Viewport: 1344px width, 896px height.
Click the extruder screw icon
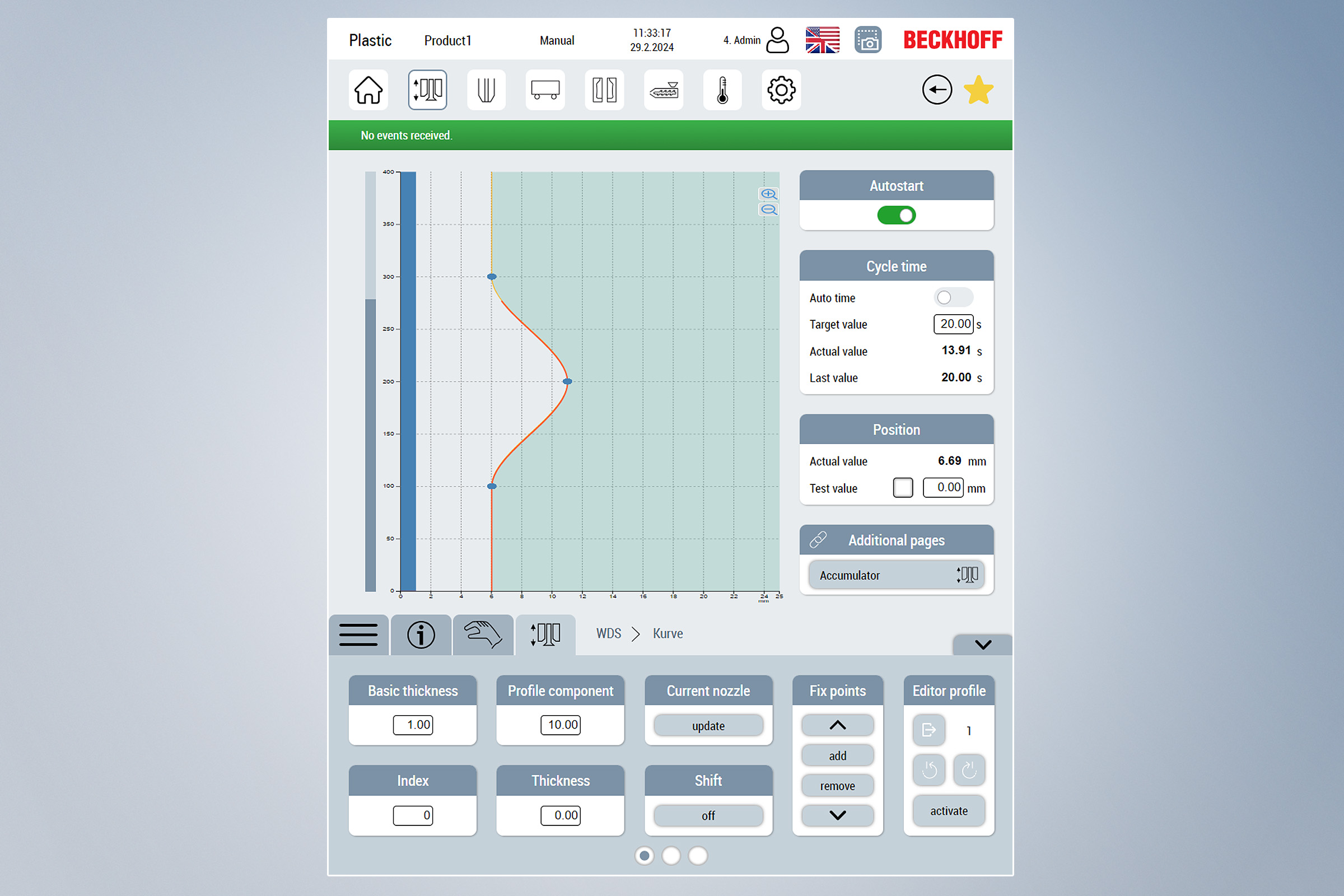pos(664,90)
